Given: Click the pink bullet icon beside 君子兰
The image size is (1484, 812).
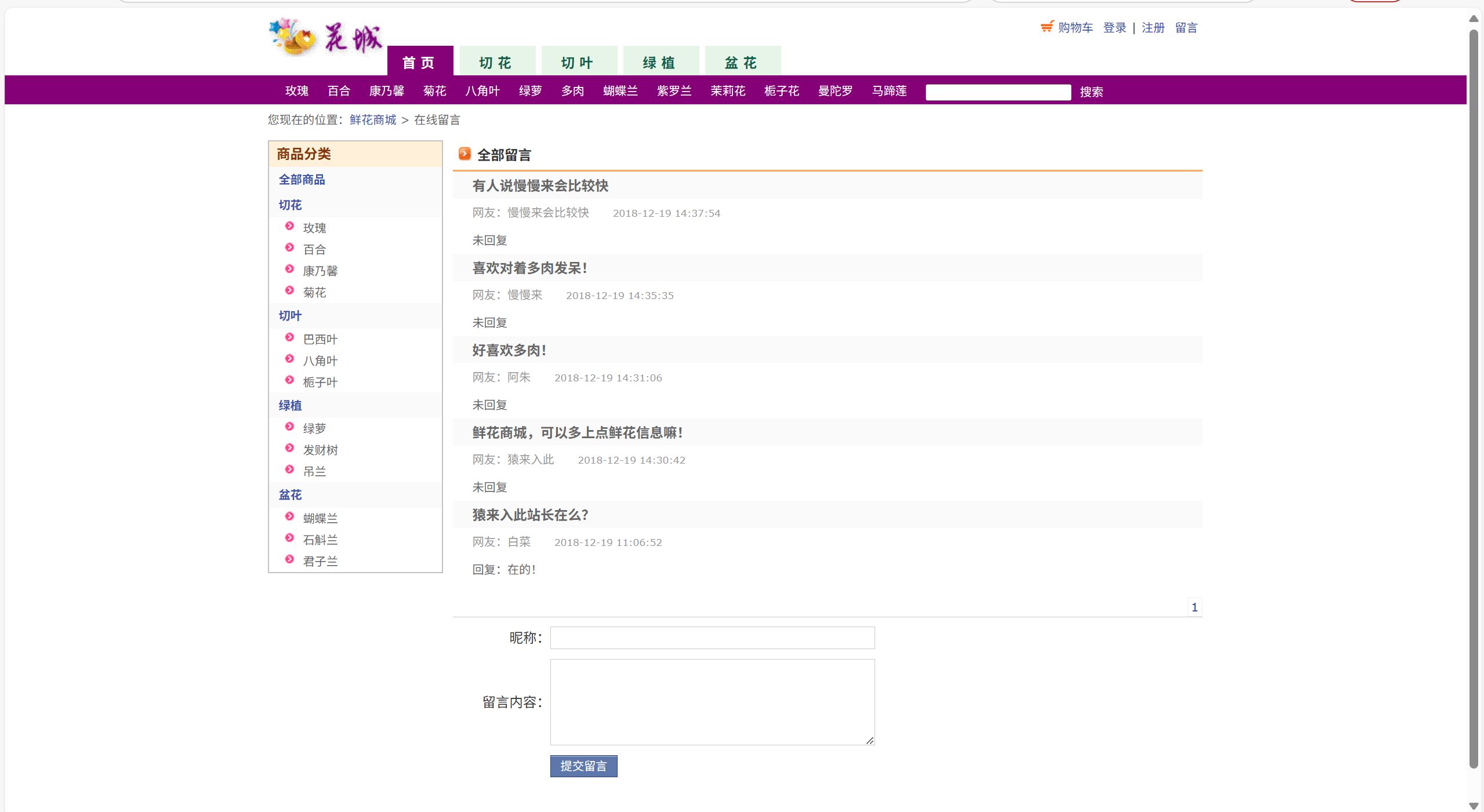Looking at the screenshot, I should click(289, 559).
